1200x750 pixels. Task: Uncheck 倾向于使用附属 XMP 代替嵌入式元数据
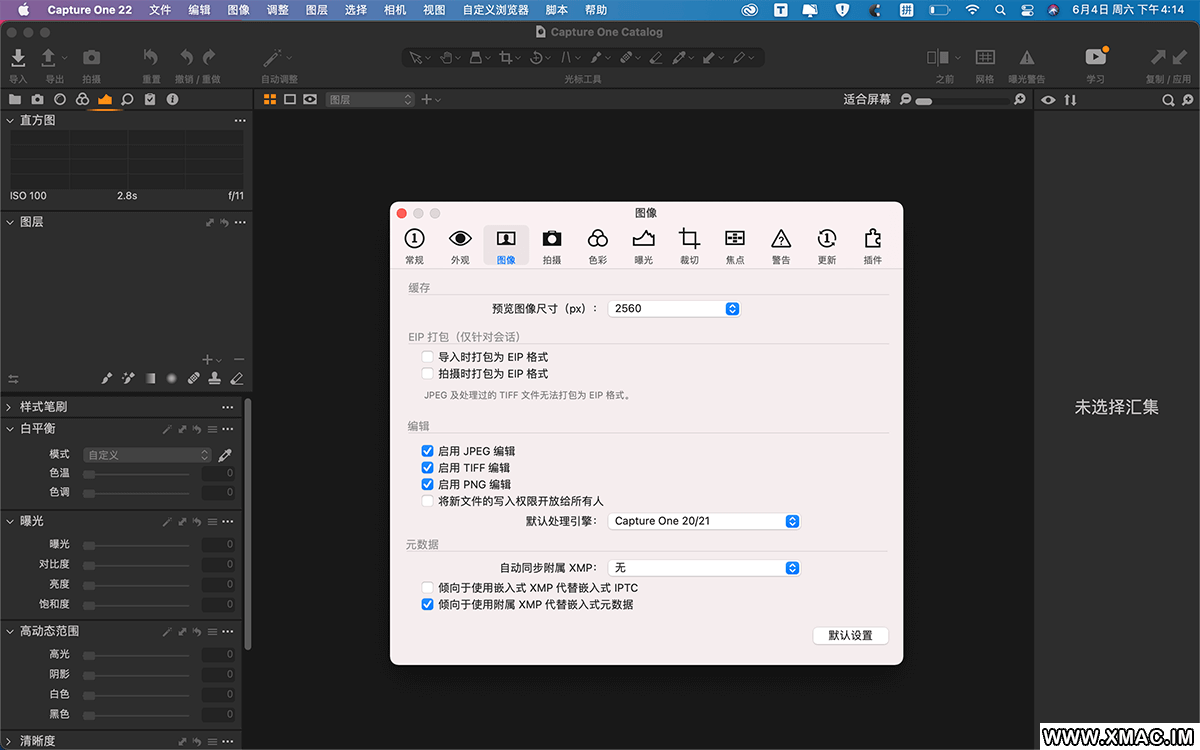pos(428,605)
